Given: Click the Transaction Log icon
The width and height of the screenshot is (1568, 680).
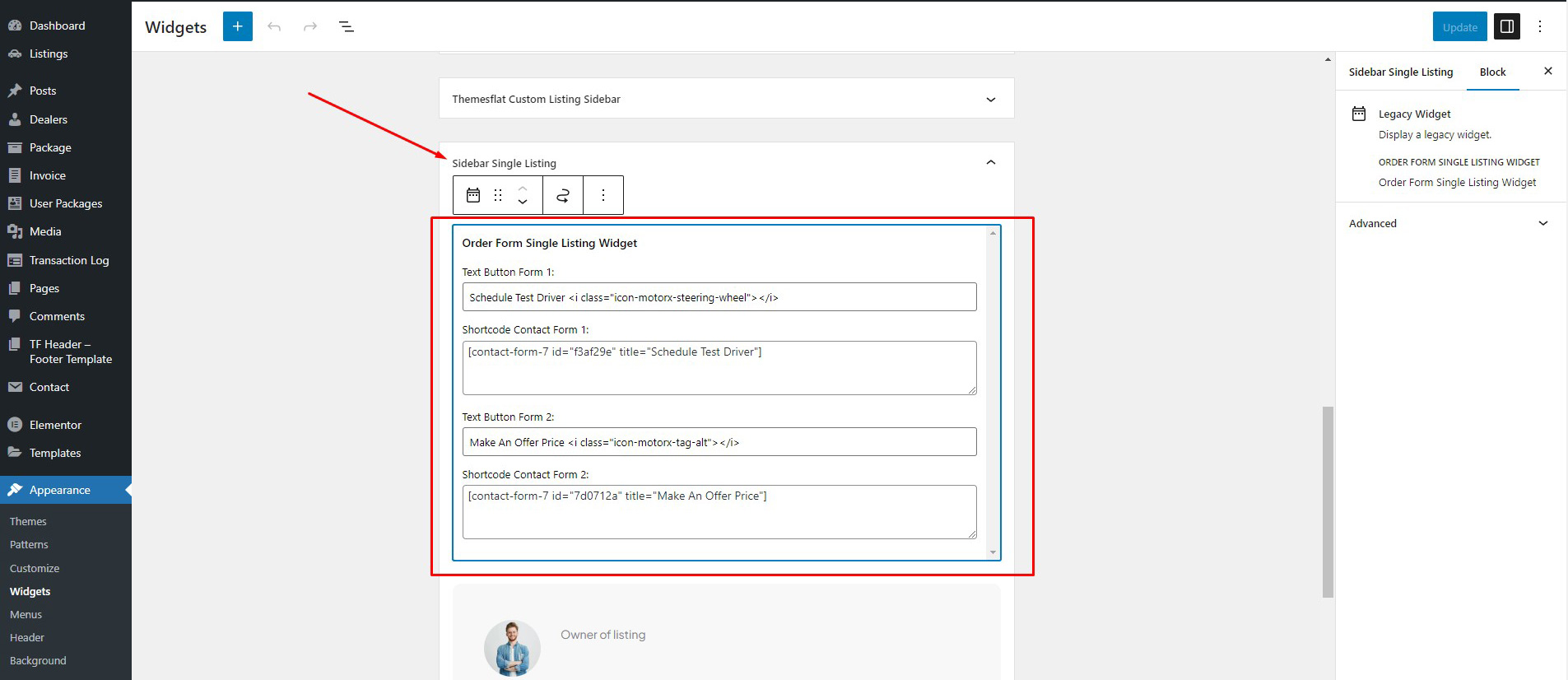Looking at the screenshot, I should click(15, 260).
